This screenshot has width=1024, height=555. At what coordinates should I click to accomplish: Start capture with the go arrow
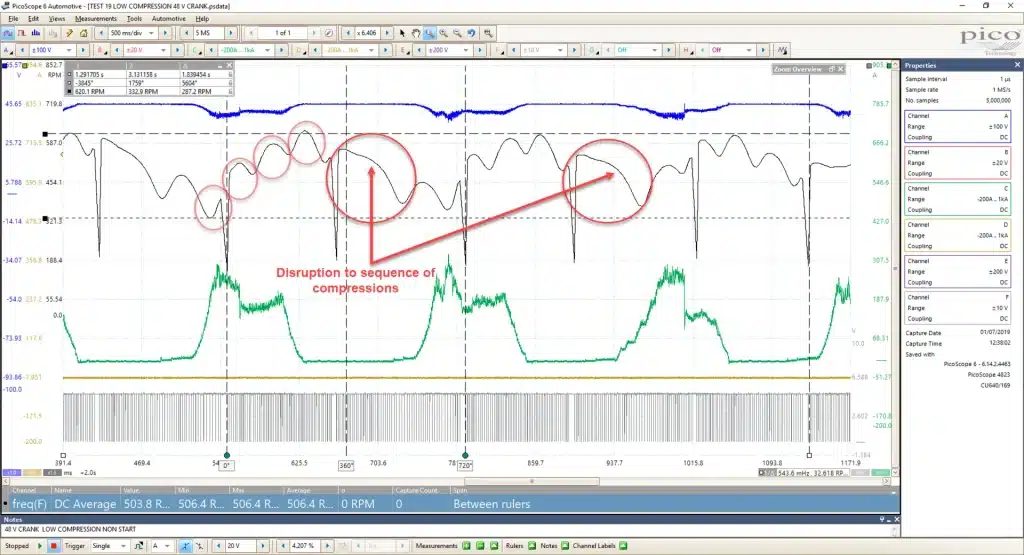click(x=40, y=546)
